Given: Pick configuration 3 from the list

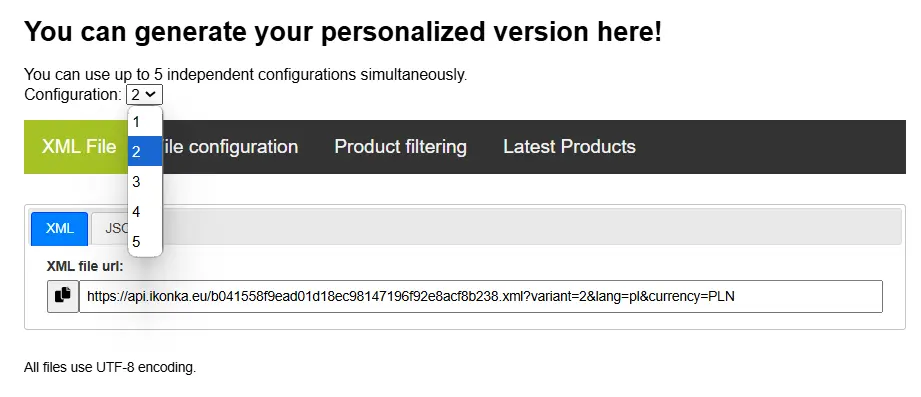Looking at the screenshot, I should pos(144,182).
